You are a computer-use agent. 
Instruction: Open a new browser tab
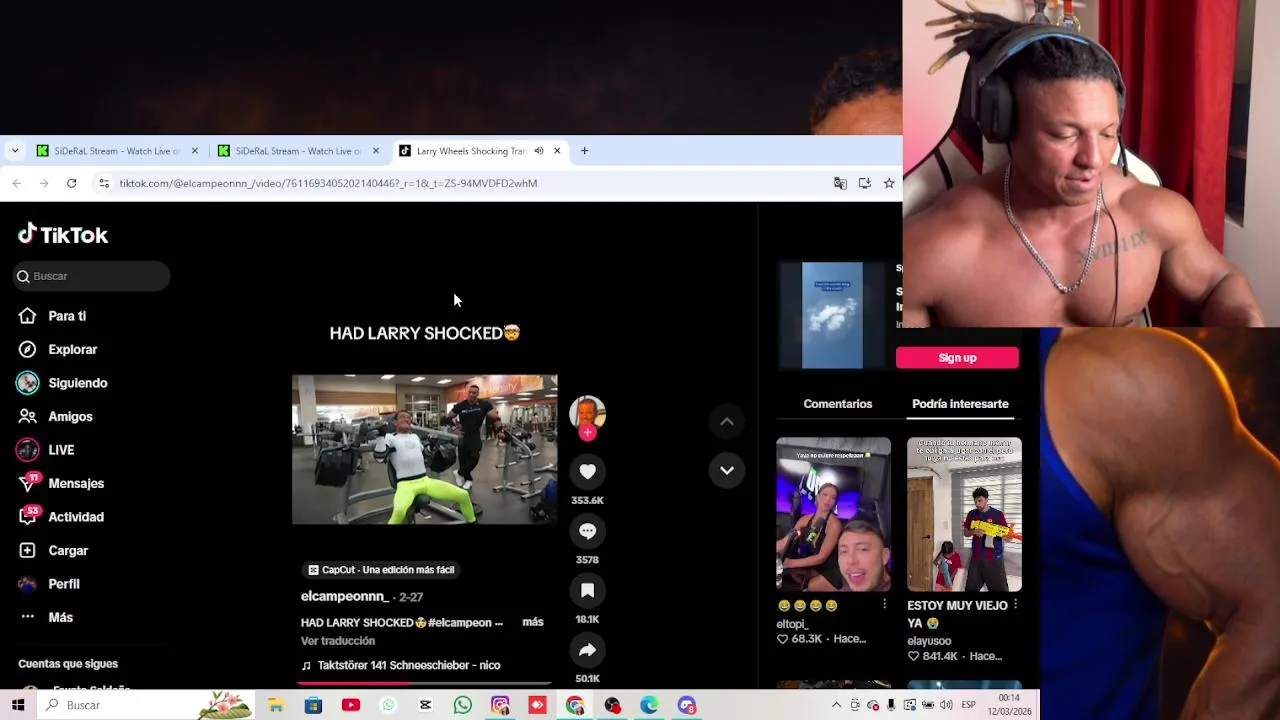tap(584, 151)
